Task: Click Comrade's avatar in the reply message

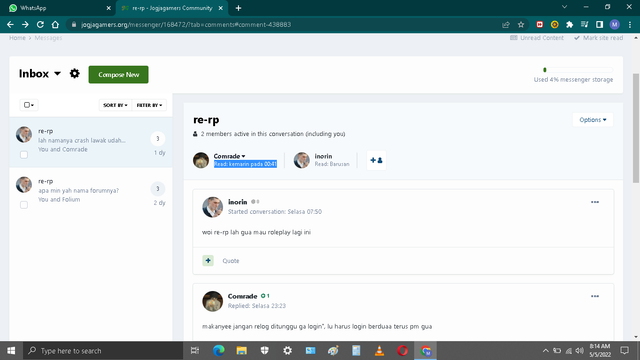Action: [x=212, y=301]
